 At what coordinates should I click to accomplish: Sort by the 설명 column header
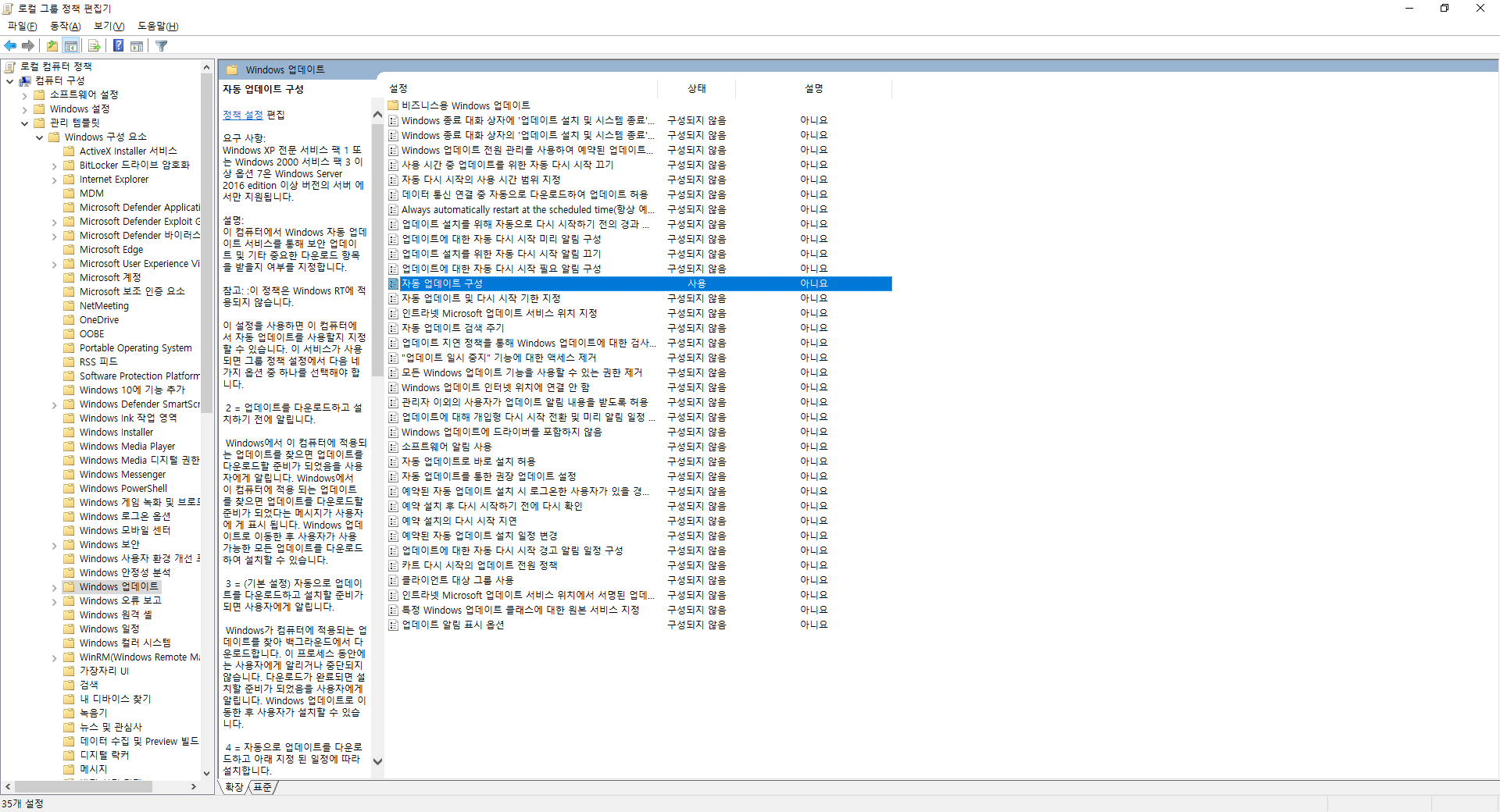(813, 89)
